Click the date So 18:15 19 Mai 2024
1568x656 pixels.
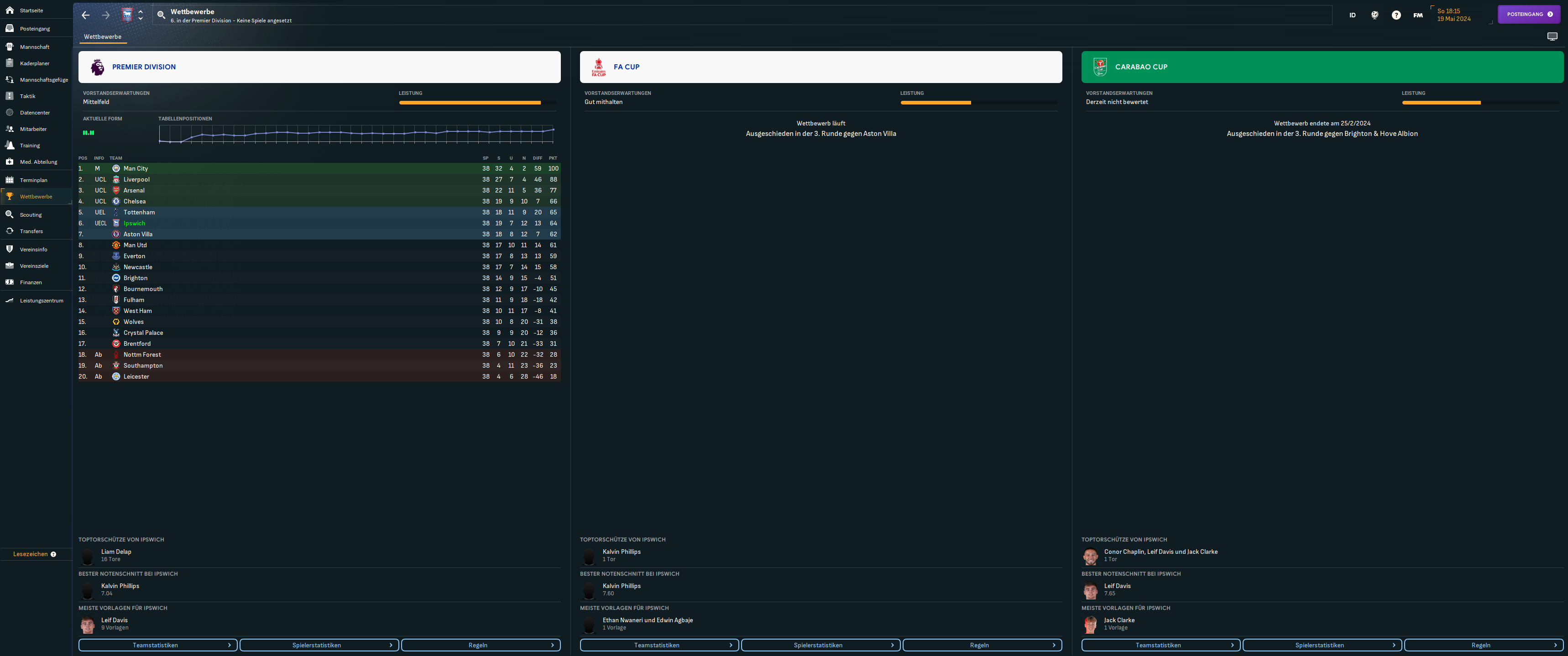tap(1454, 15)
